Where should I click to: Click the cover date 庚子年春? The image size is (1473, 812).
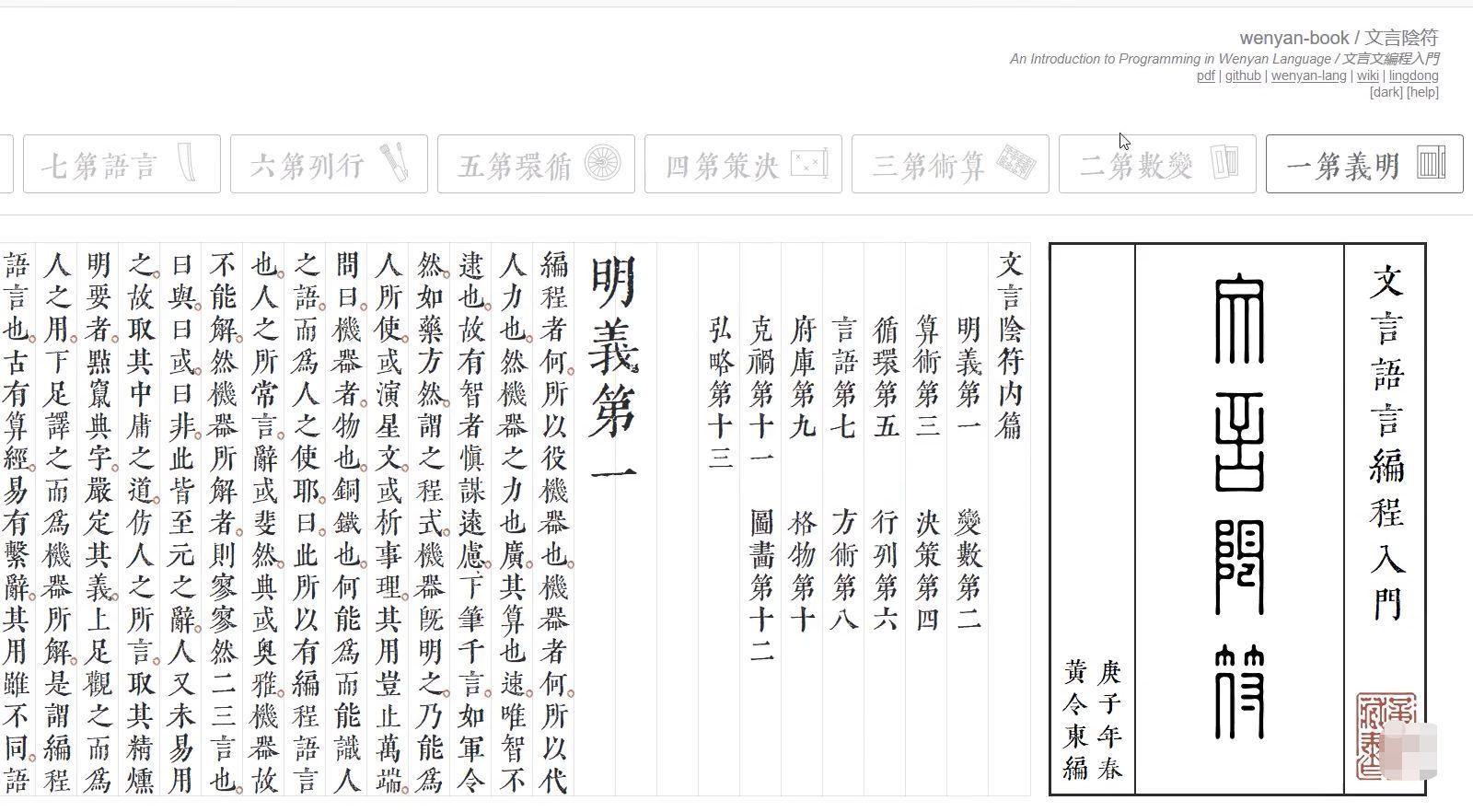tap(1110, 721)
